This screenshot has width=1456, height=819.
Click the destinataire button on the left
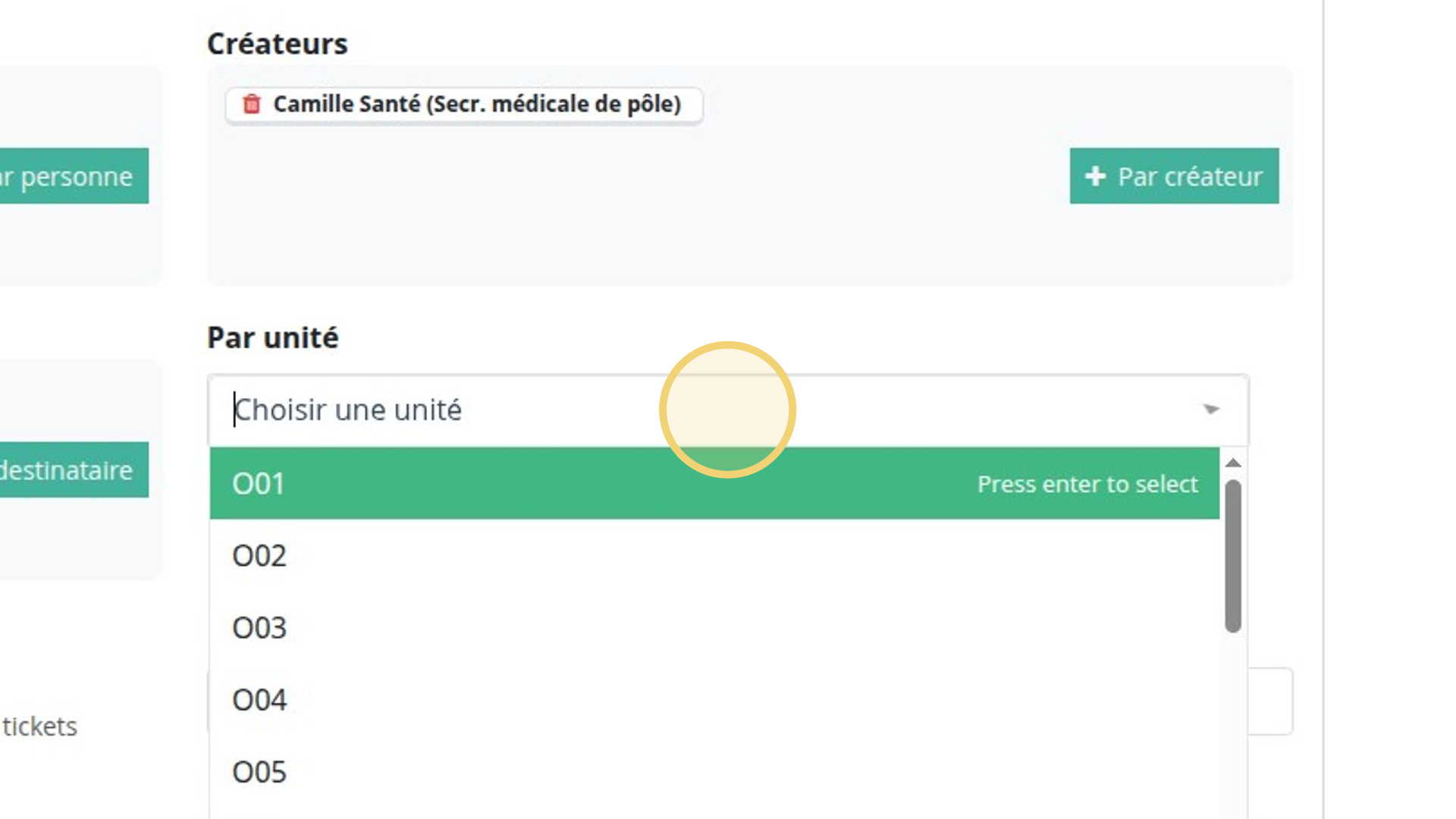tap(74, 469)
